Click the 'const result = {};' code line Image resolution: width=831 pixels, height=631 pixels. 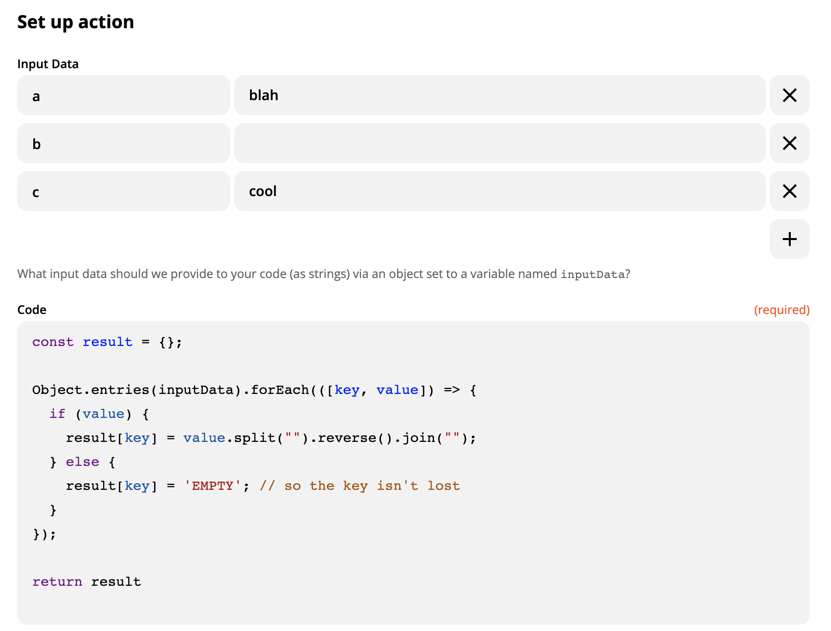[x=107, y=342]
